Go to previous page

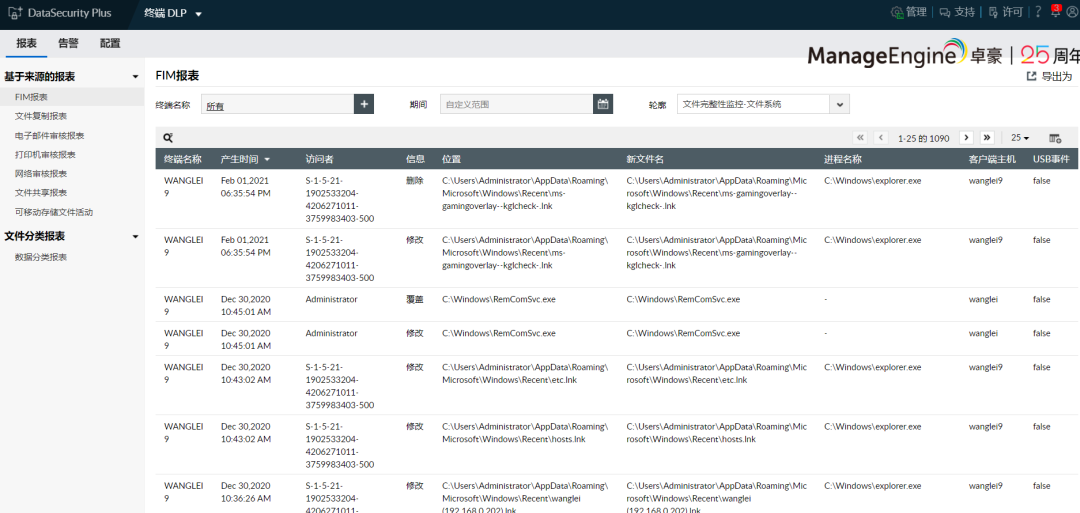tap(881, 138)
